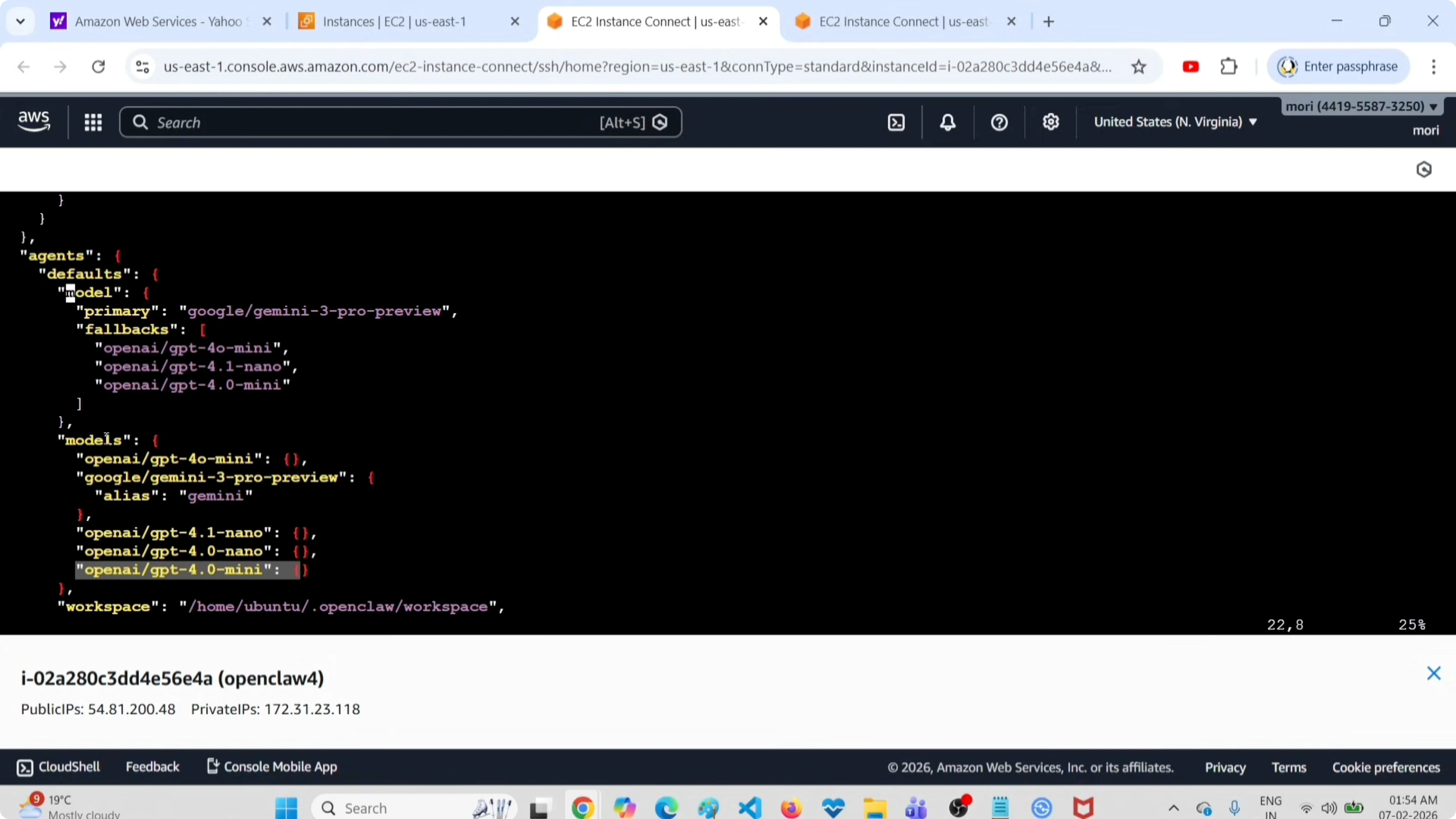Open CloudShell from the top navigation bar
Screen dimensions: 1456x819
(897, 123)
